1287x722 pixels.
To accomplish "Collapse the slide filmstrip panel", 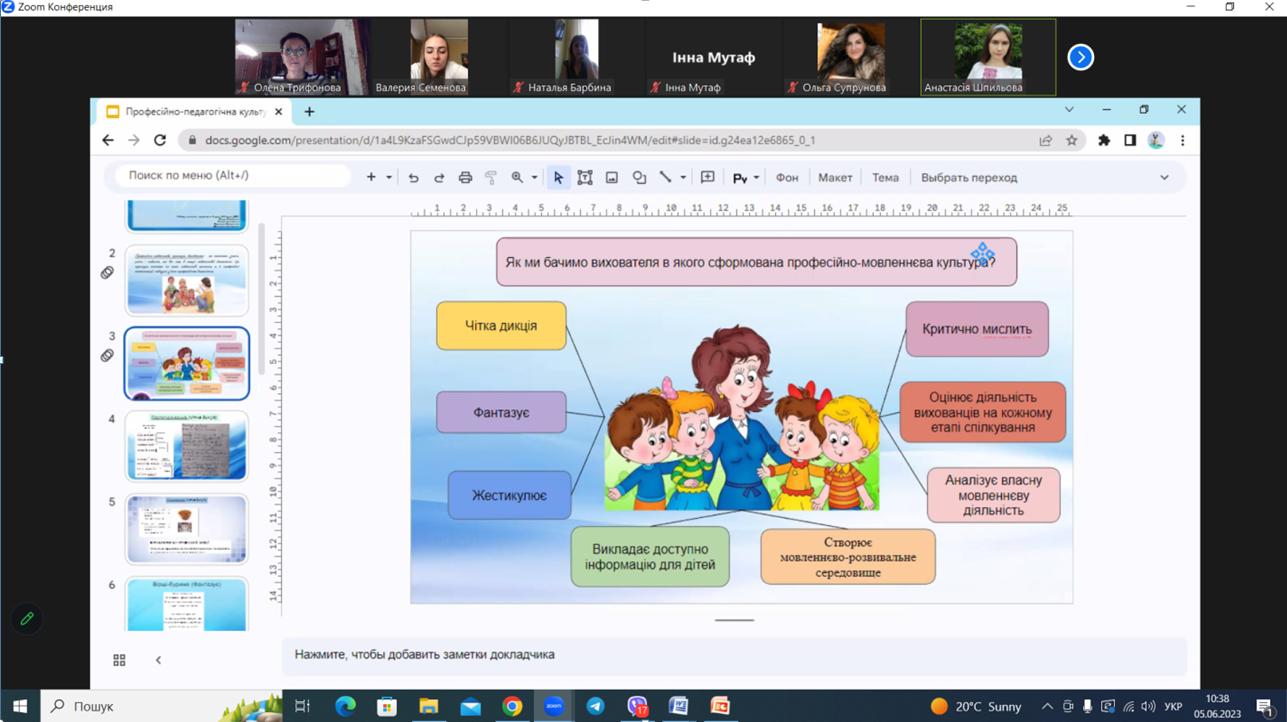I will [x=158, y=660].
